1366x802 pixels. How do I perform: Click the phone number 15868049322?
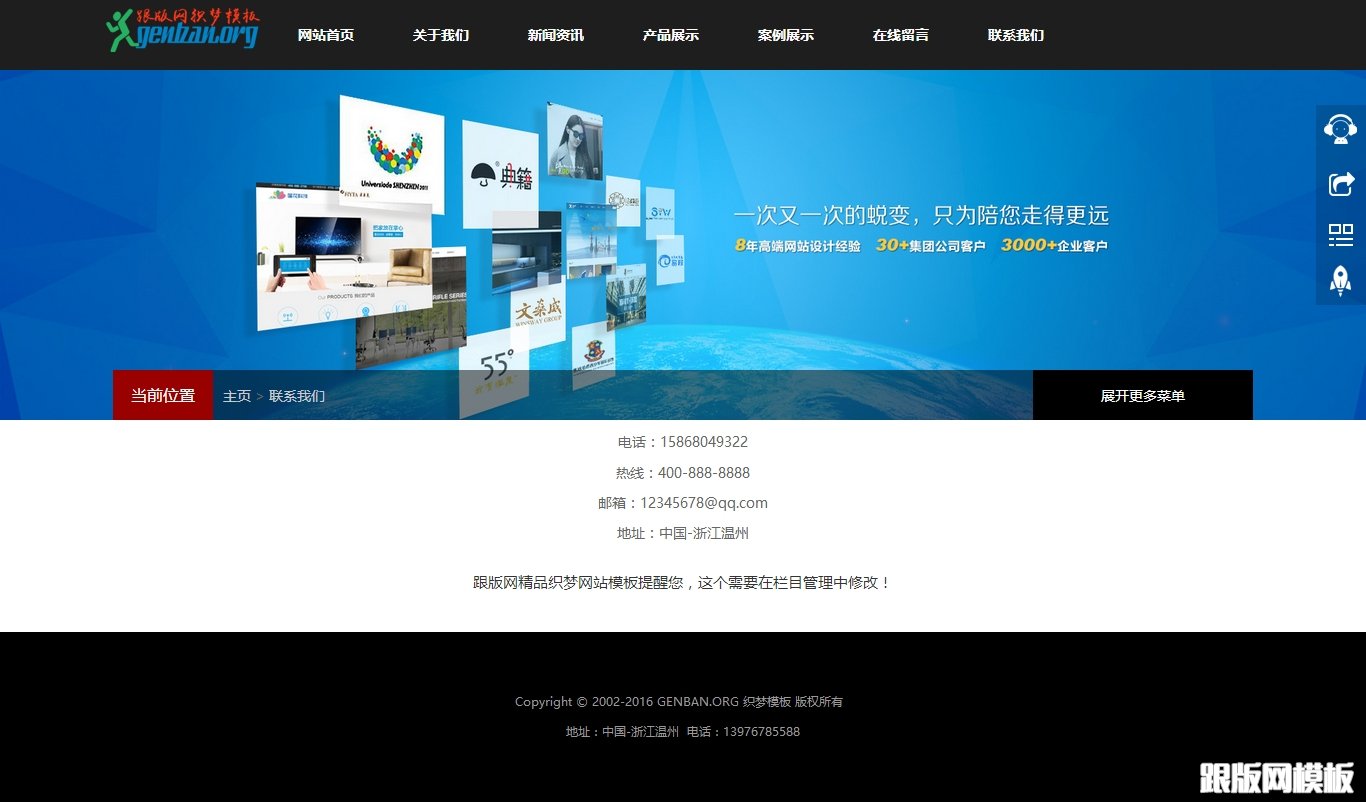pos(704,442)
